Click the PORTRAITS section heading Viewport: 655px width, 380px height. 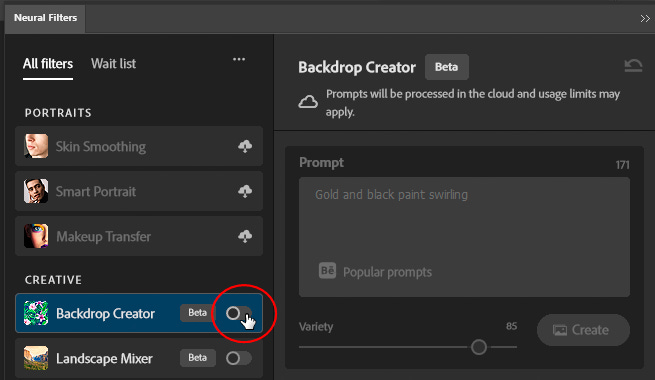coord(58,113)
